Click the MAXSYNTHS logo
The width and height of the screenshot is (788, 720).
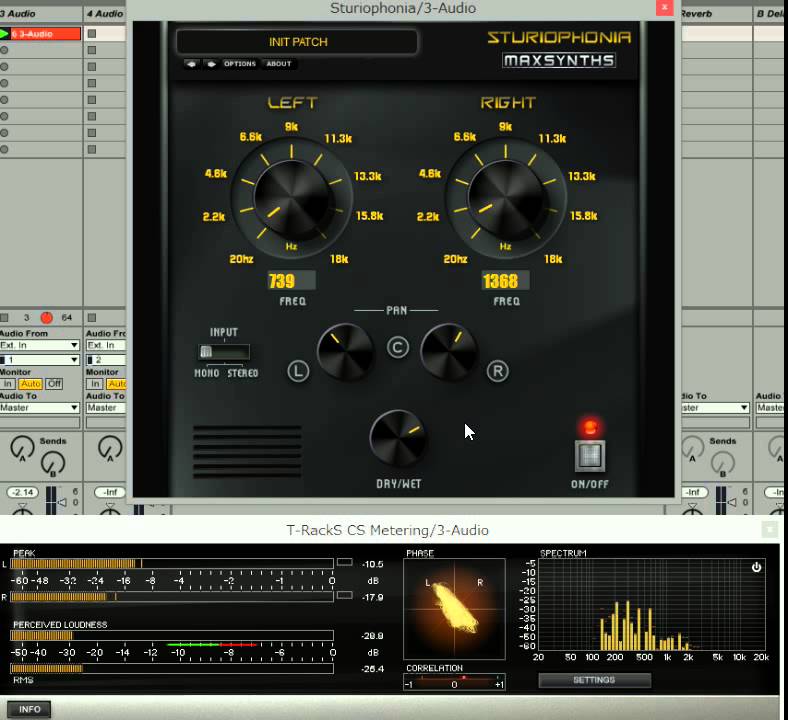[x=559, y=61]
